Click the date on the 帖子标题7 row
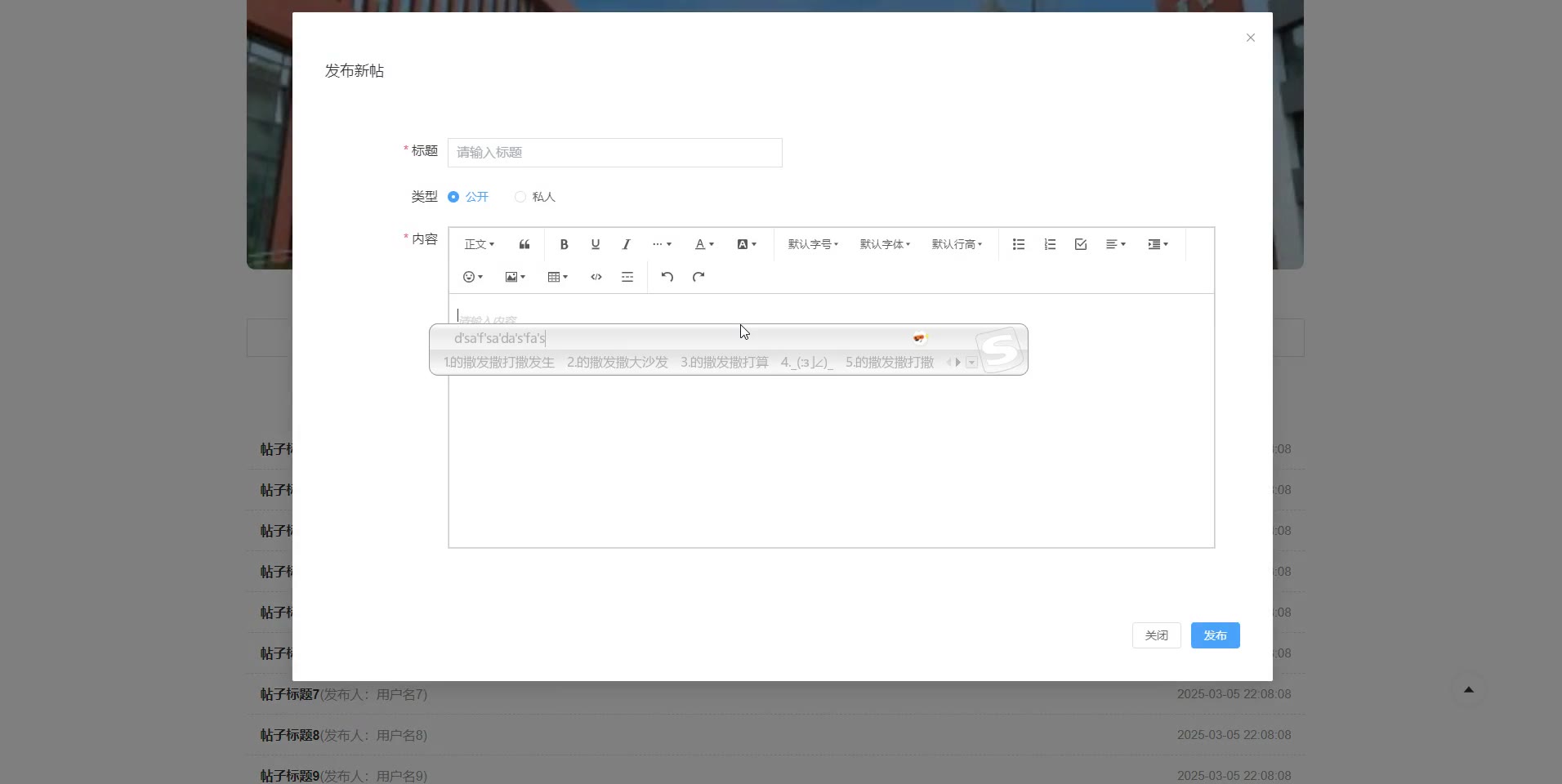1562x784 pixels. [x=1234, y=694]
